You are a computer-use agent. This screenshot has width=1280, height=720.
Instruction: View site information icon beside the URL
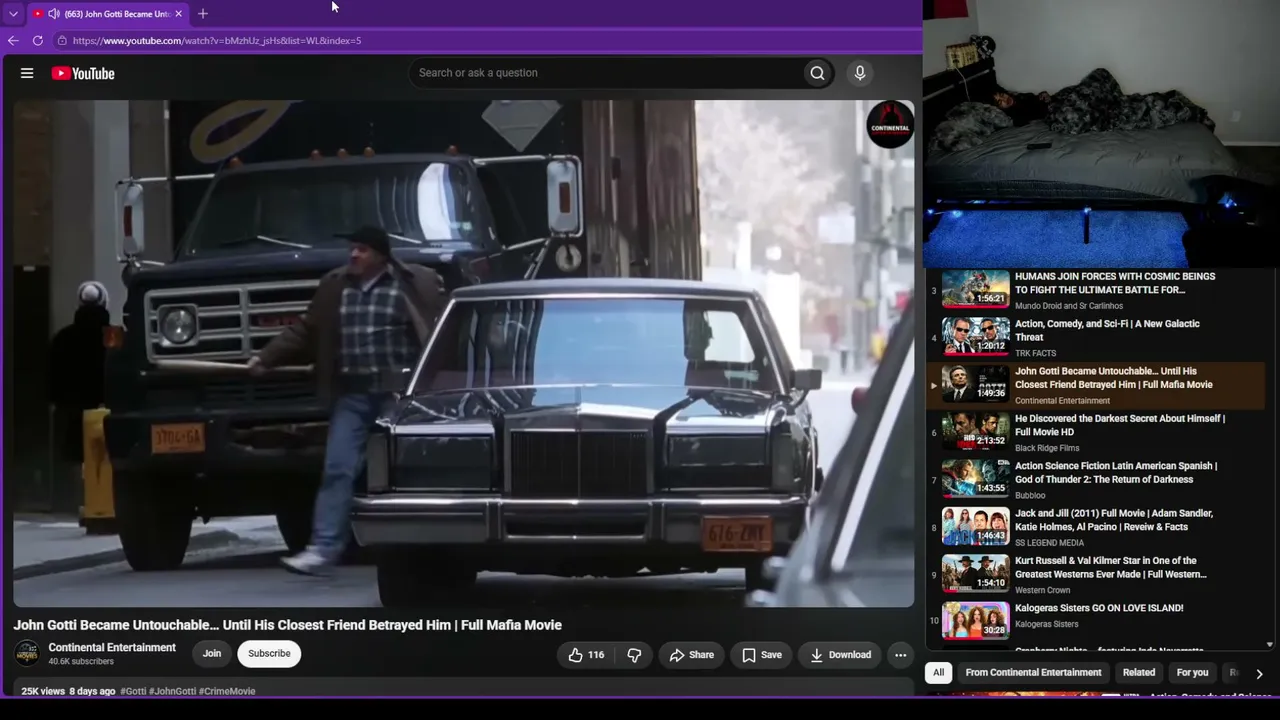coord(62,41)
